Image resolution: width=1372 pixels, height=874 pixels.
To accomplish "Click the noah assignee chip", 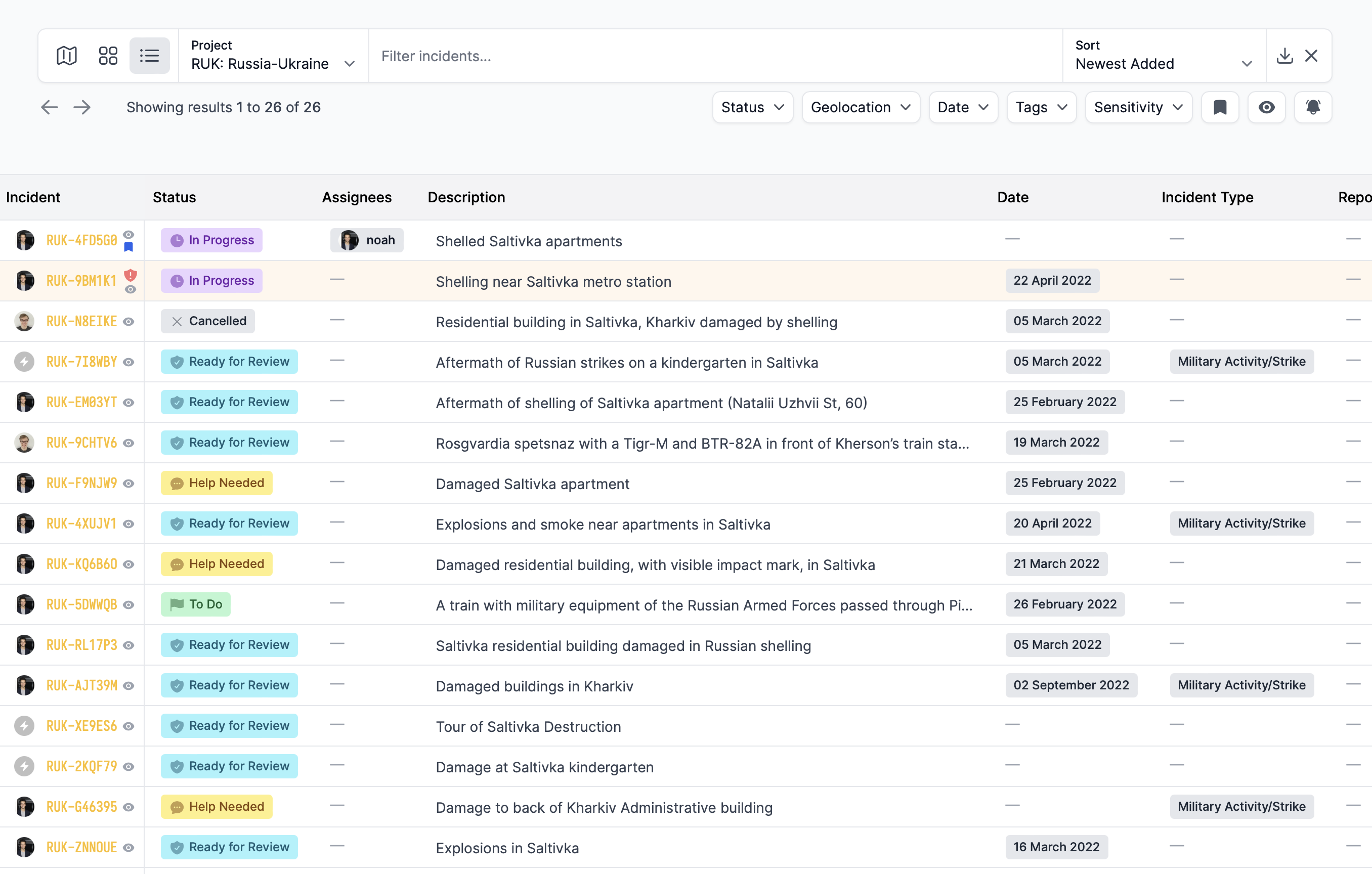I will tap(367, 240).
